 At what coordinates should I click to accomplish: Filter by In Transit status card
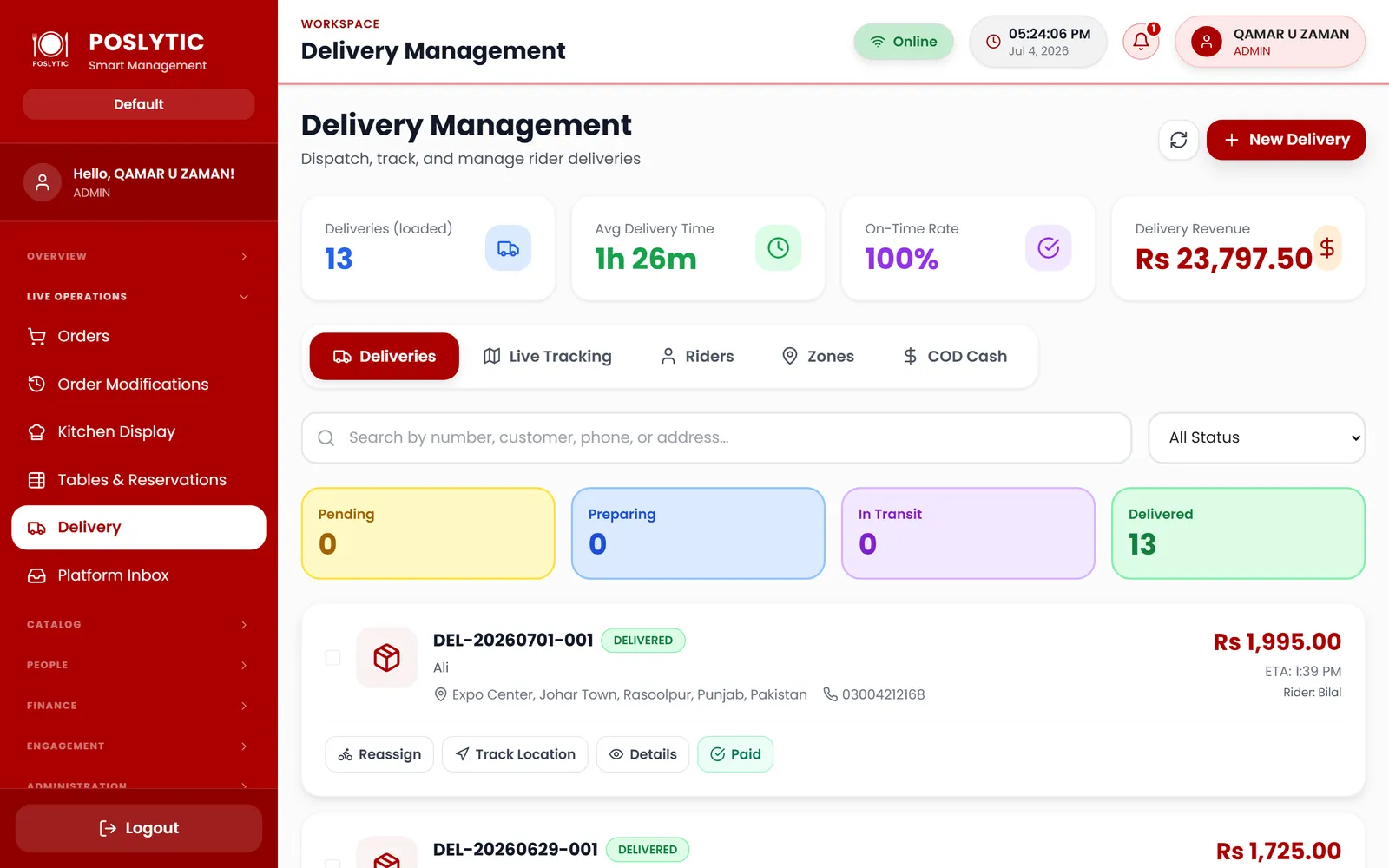point(968,533)
